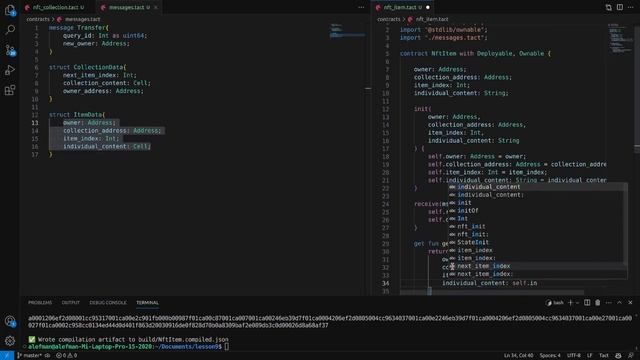Open changes compare icon in right editor
The height and width of the screenshot is (360, 640).
609,7
